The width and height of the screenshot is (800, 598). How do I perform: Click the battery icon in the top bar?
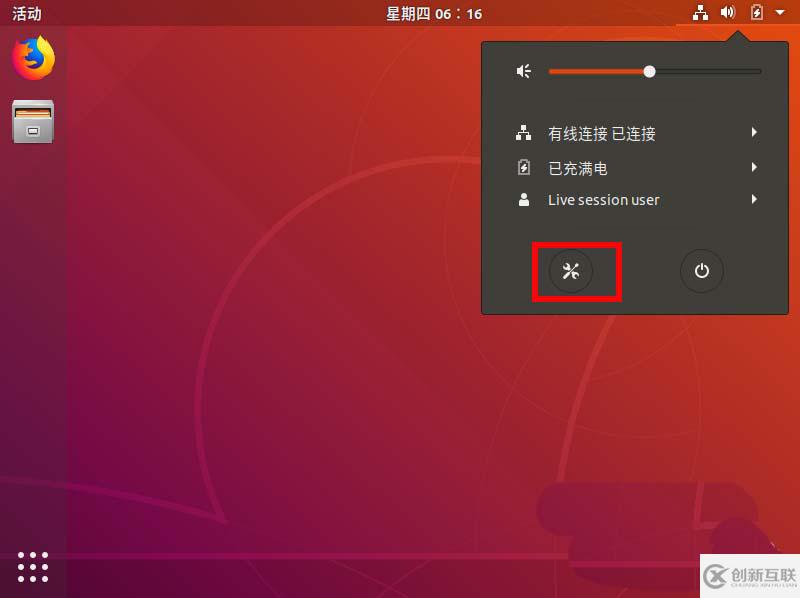pos(757,12)
